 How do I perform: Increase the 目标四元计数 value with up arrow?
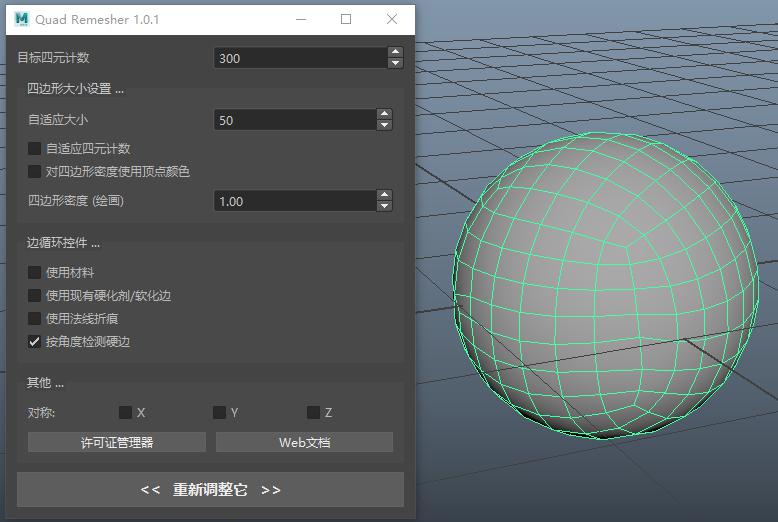coord(395,52)
